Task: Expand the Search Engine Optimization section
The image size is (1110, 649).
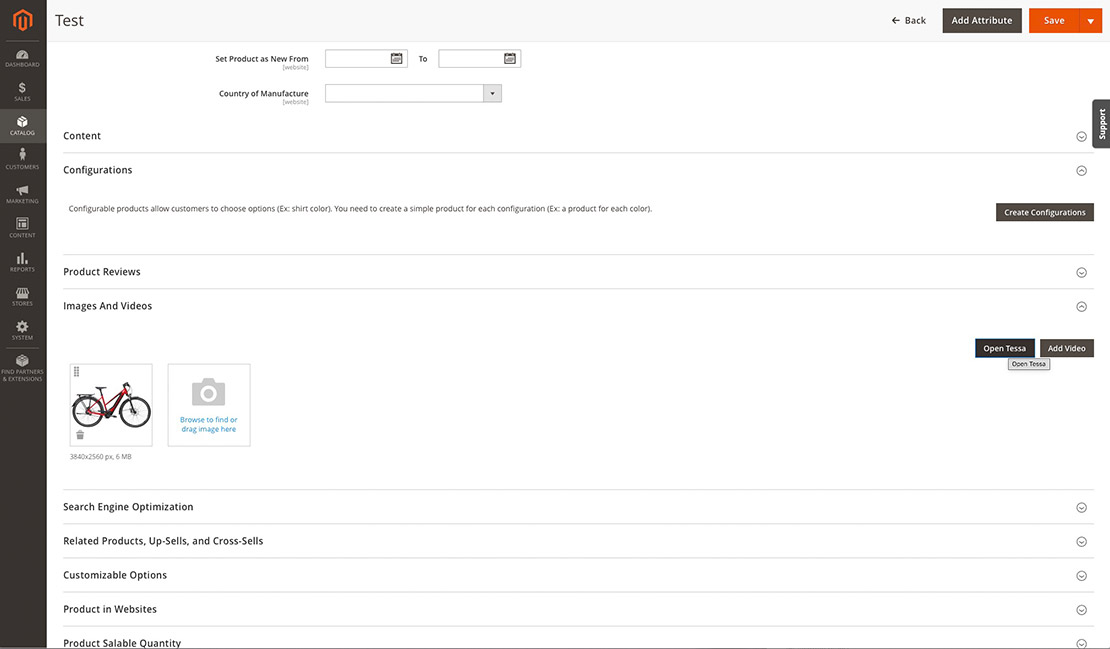Action: point(1081,507)
